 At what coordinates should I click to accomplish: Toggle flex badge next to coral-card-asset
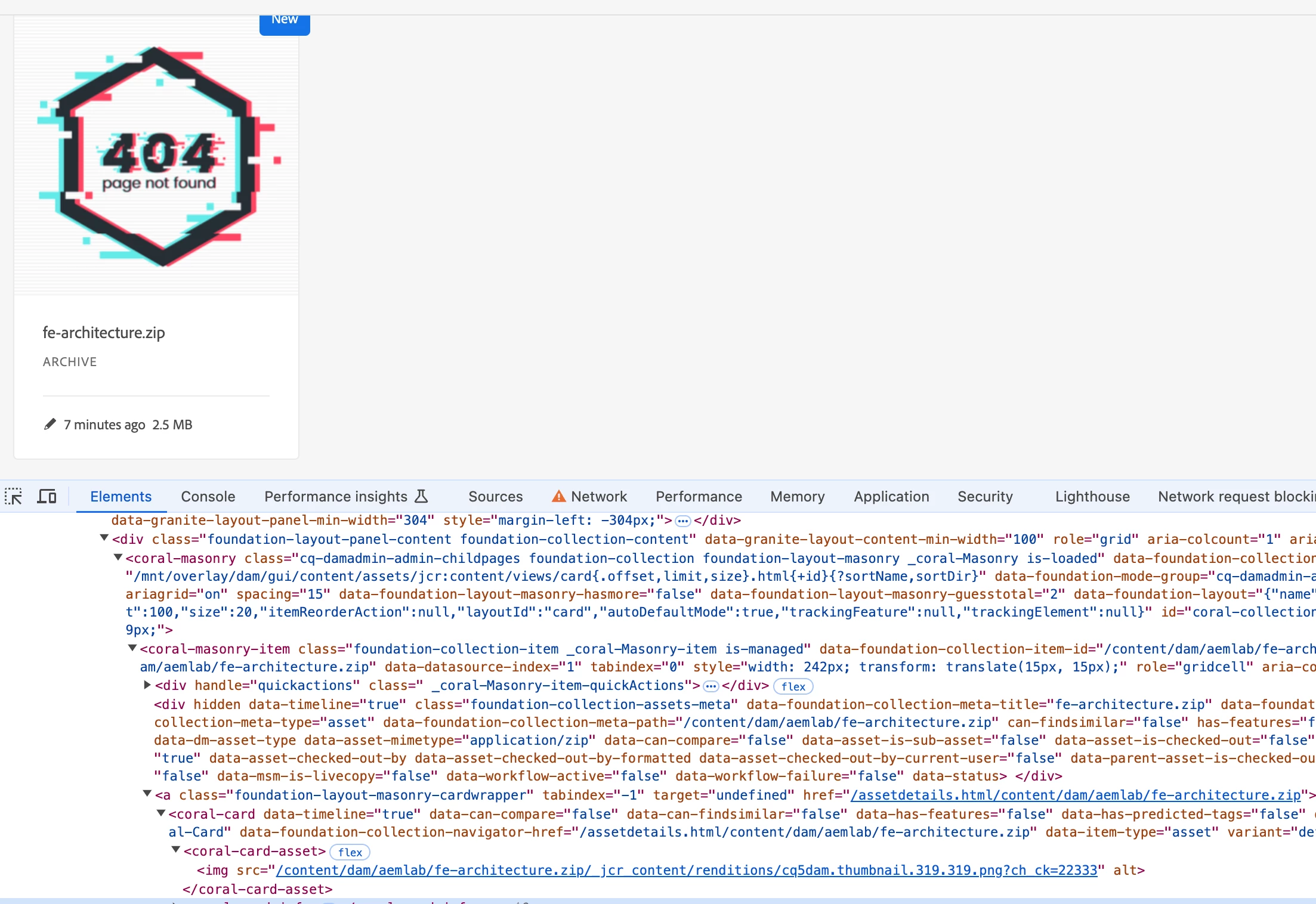point(350,852)
